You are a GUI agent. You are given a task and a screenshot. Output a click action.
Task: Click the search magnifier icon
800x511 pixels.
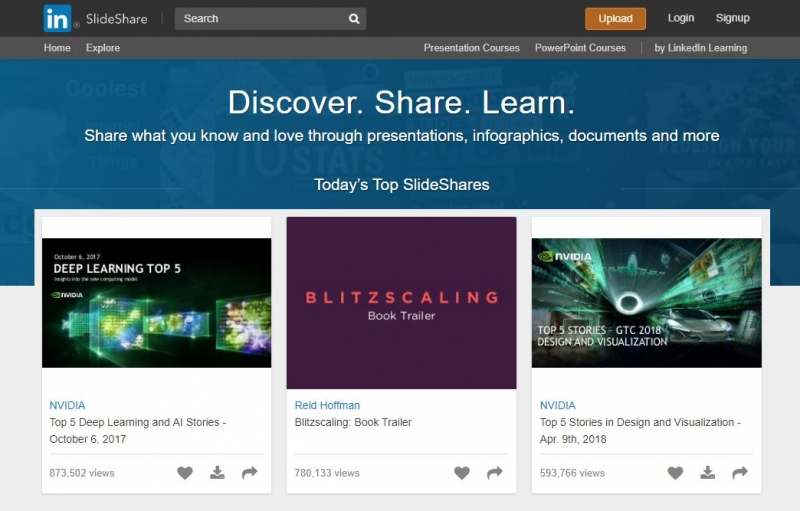(x=354, y=19)
